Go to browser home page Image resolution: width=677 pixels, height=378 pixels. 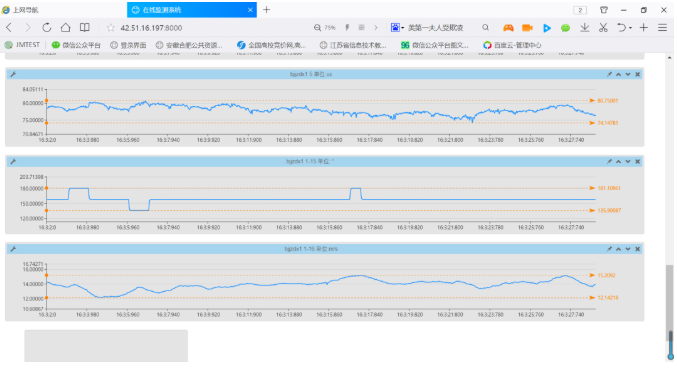point(66,28)
